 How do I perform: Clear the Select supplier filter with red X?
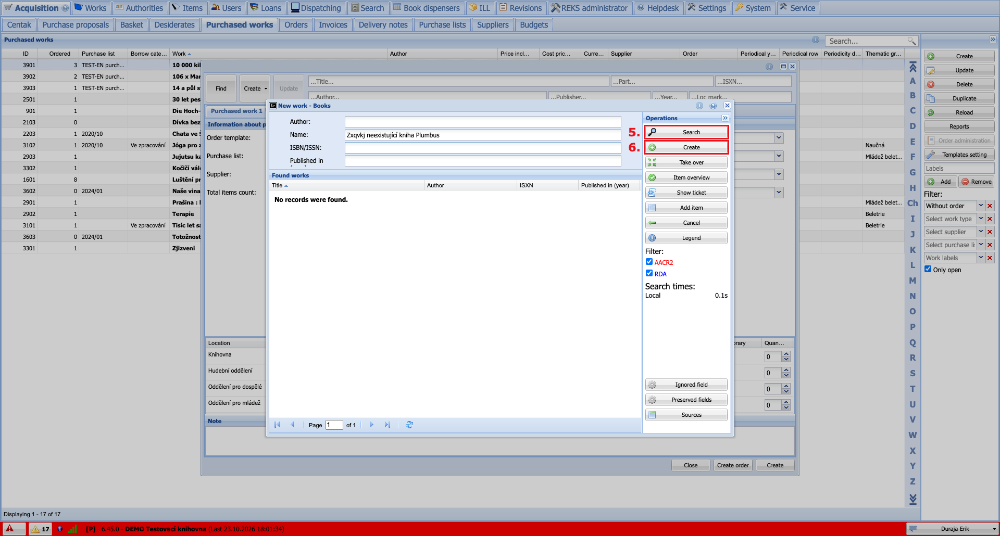[990, 232]
